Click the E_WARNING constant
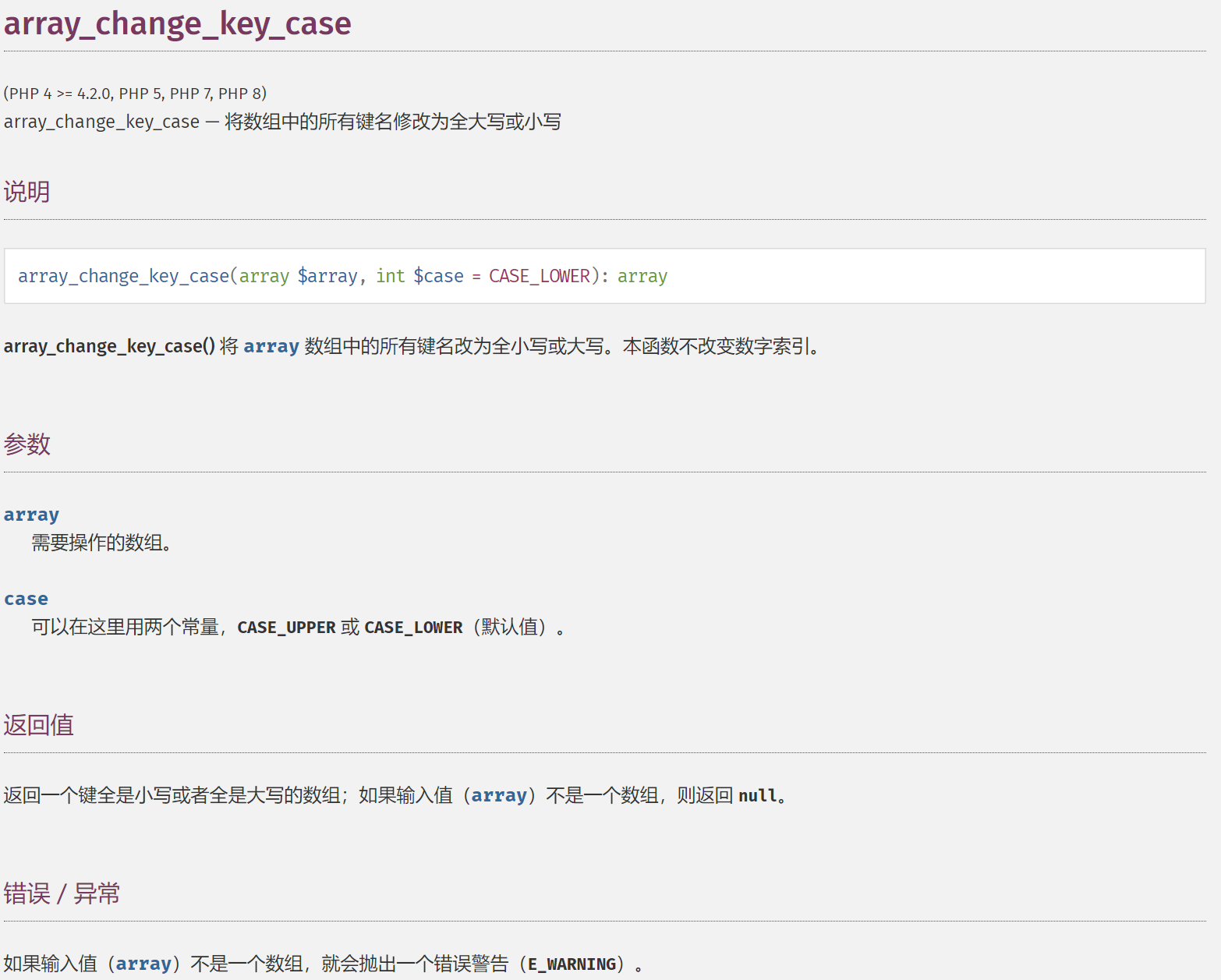 572,964
